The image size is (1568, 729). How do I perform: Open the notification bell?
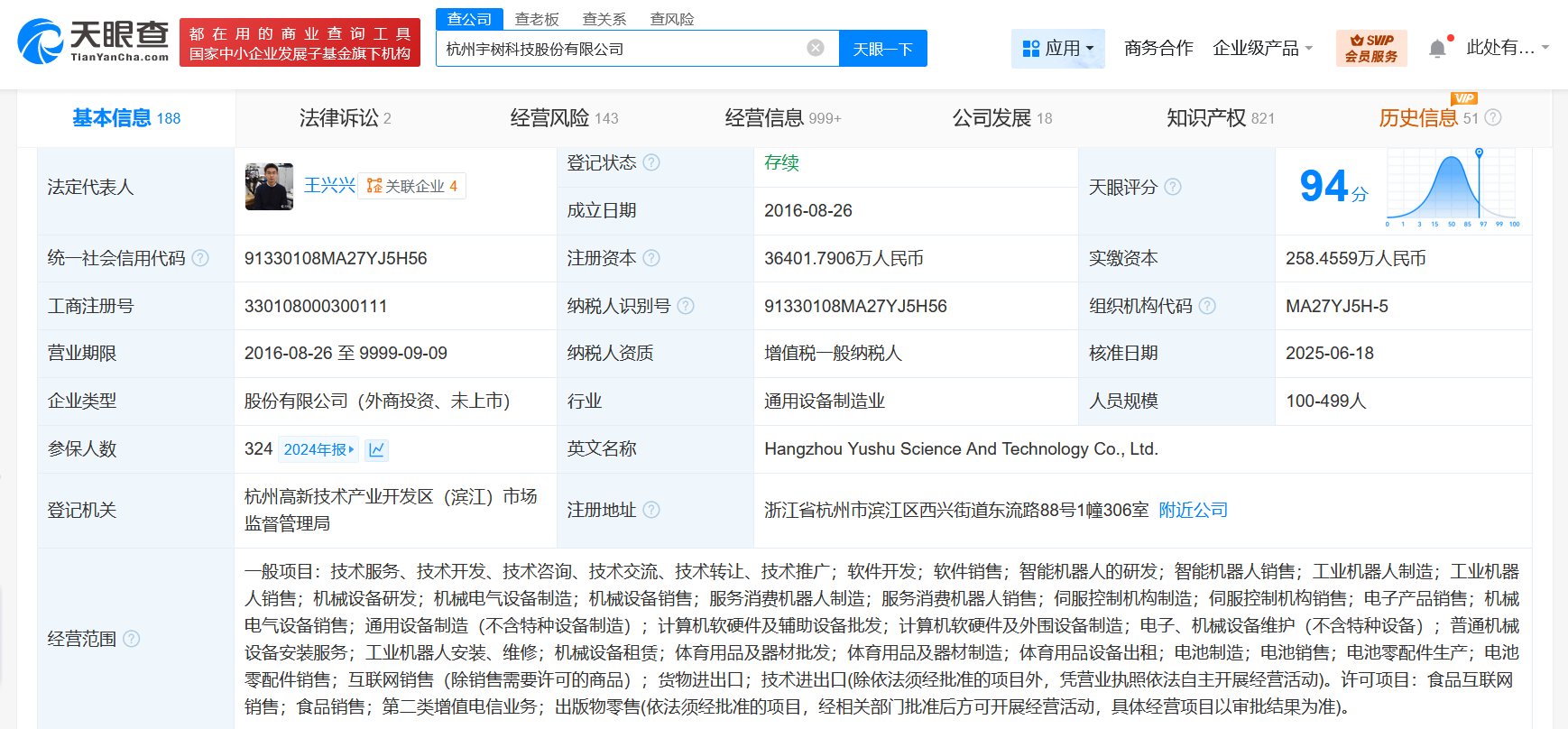[1437, 48]
